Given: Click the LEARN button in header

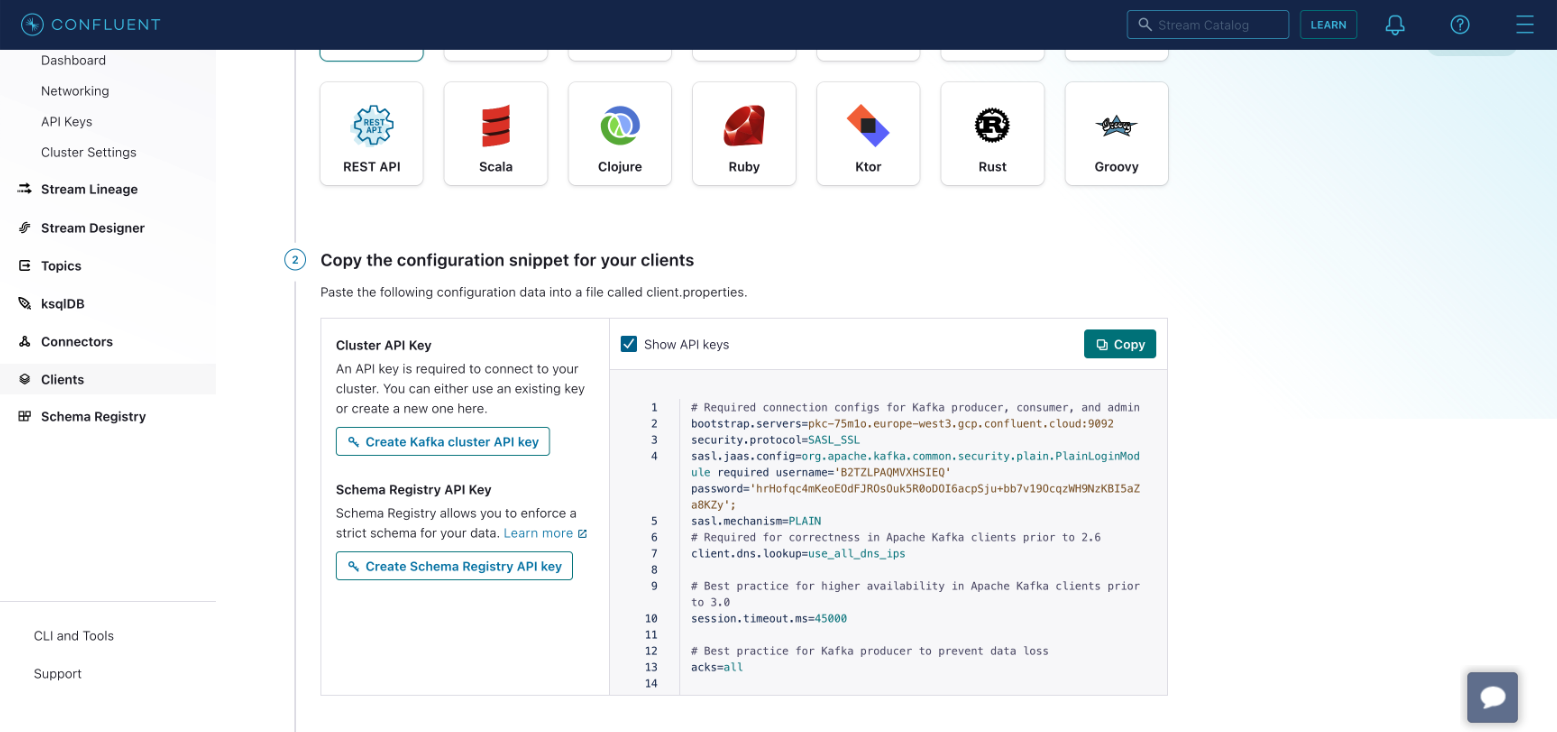Looking at the screenshot, I should pos(1328,25).
